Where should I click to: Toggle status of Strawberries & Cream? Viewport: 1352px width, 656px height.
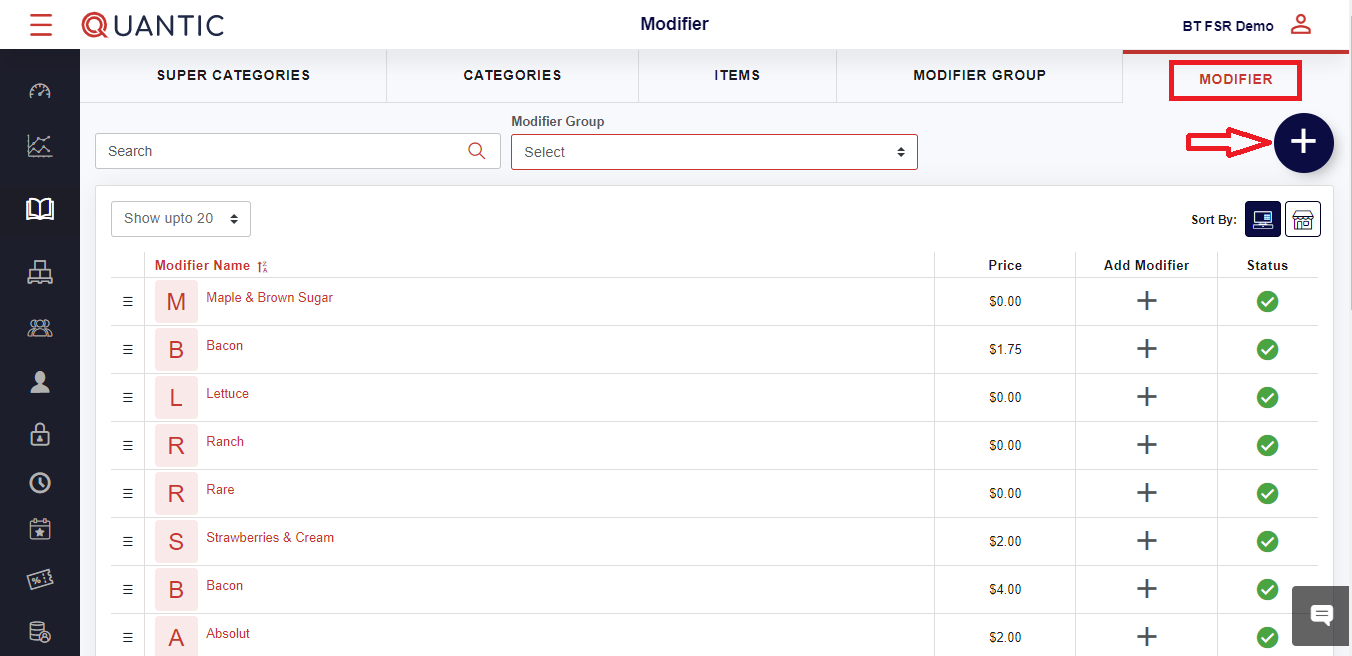[1267, 541]
